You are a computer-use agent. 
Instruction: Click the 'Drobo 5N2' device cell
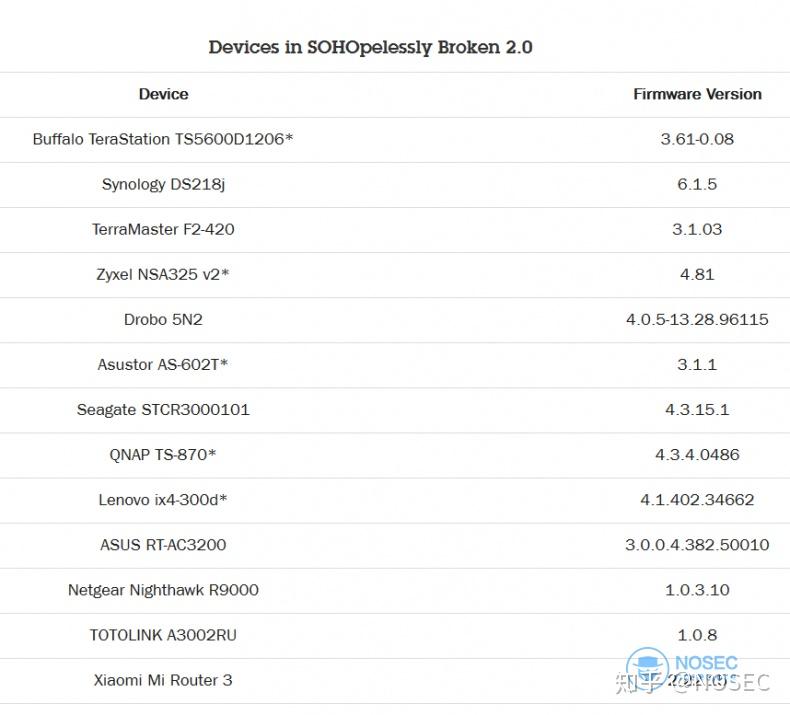[x=163, y=319]
